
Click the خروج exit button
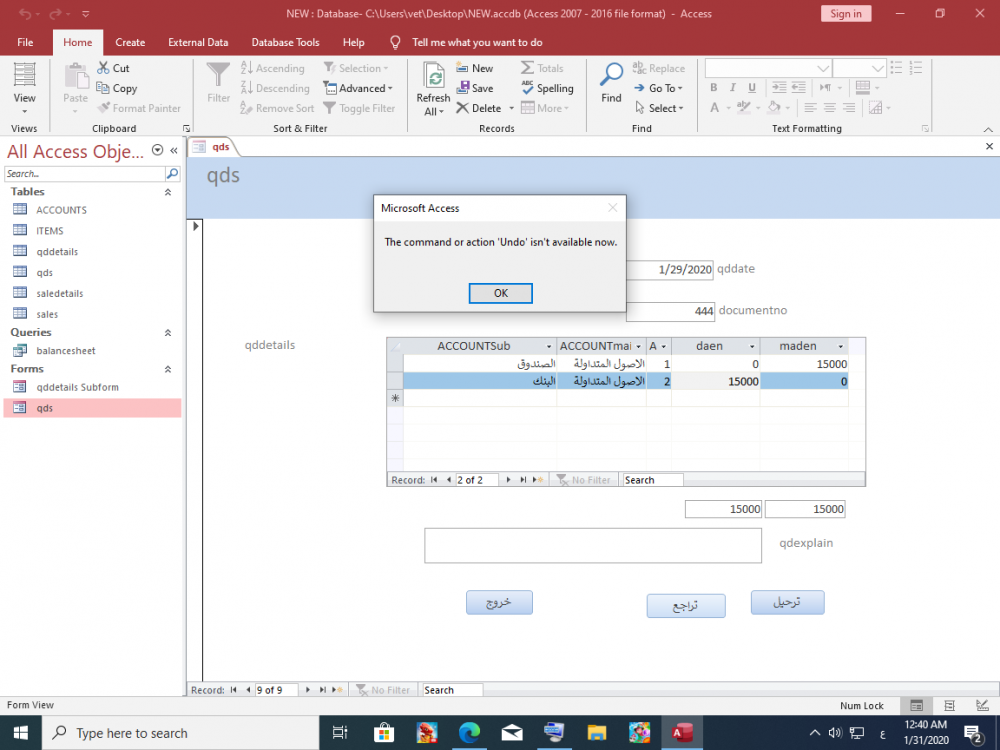click(499, 603)
